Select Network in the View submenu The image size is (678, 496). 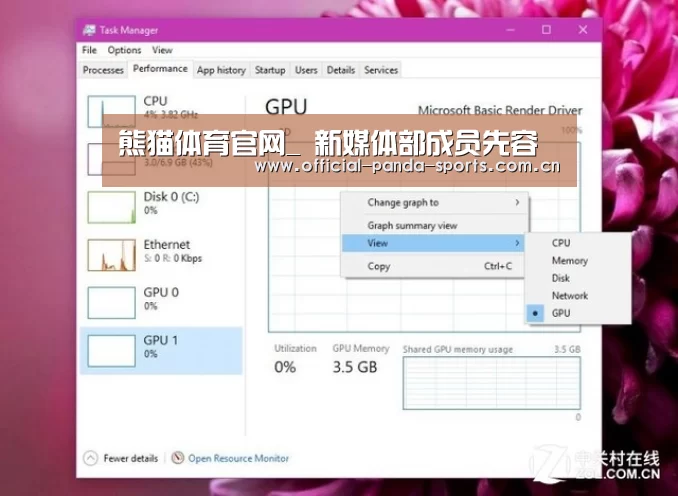[x=578, y=296]
